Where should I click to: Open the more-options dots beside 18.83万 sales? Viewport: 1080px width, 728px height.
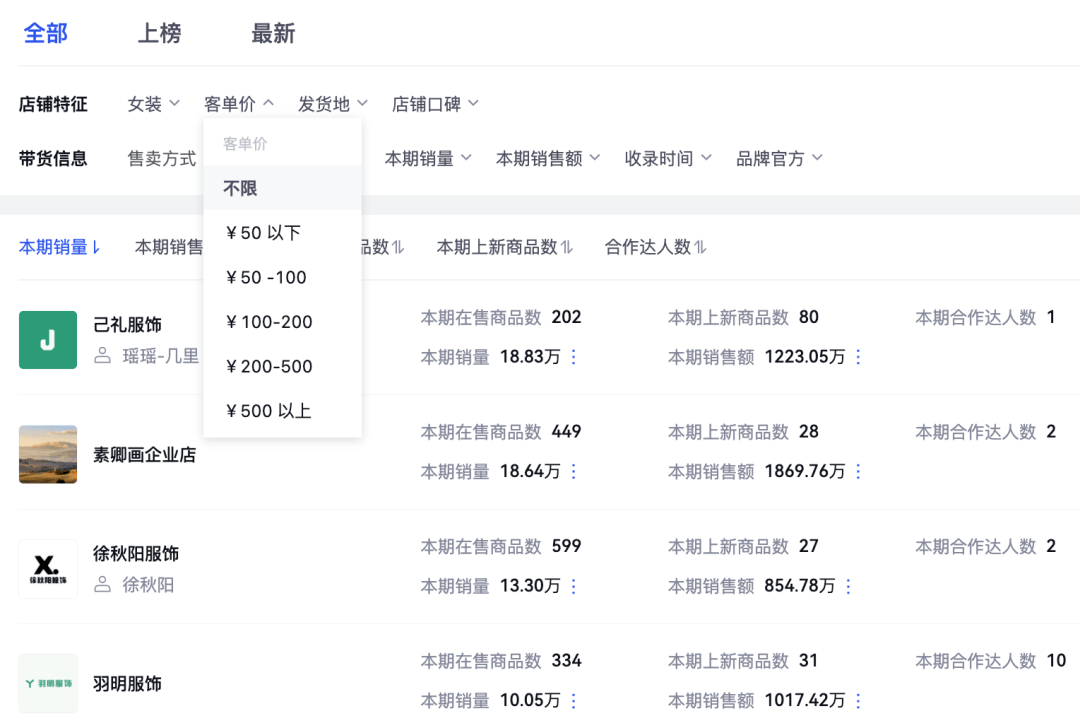pyautogui.click(x=573, y=357)
